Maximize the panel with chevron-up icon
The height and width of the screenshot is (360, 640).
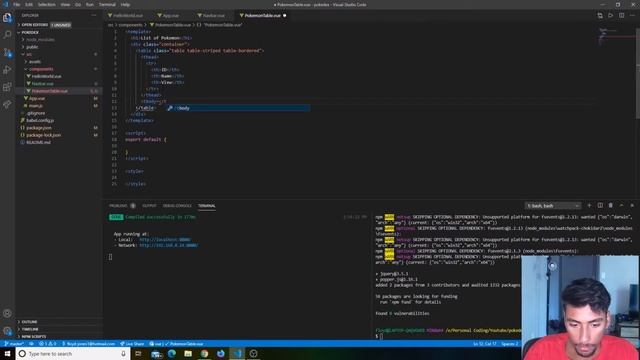[x=621, y=206]
